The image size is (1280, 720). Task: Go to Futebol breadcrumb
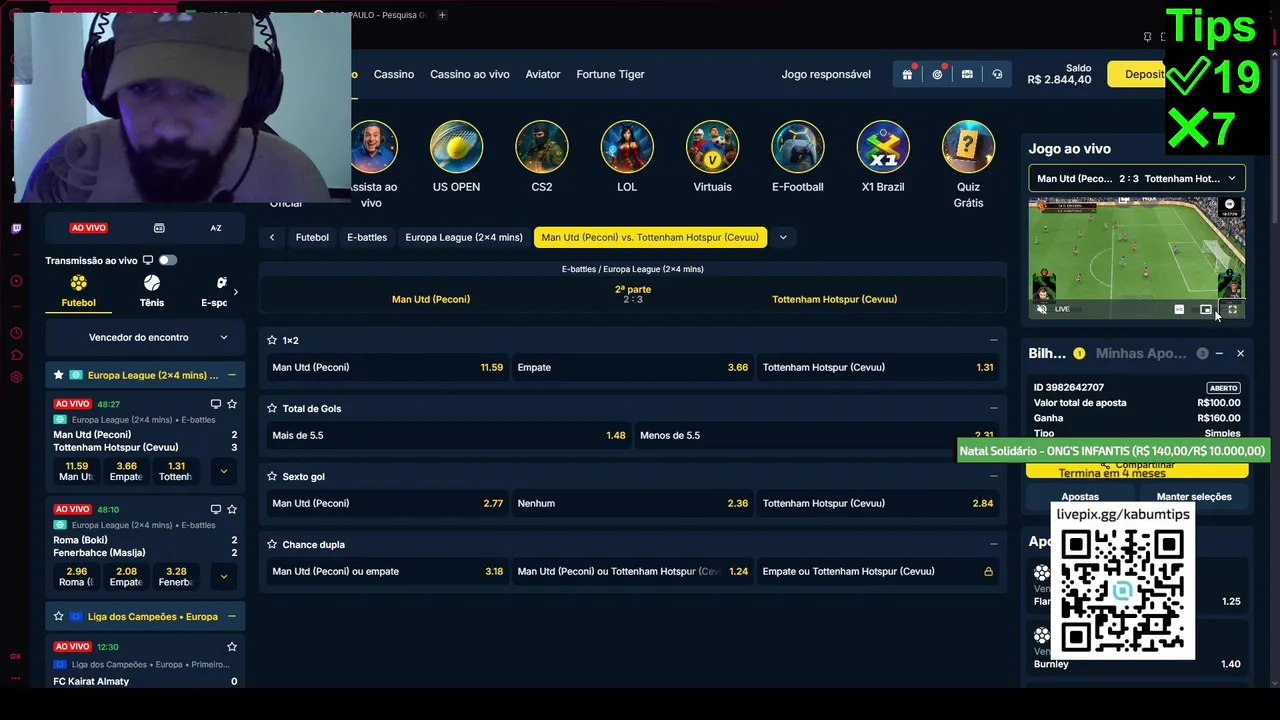312,237
